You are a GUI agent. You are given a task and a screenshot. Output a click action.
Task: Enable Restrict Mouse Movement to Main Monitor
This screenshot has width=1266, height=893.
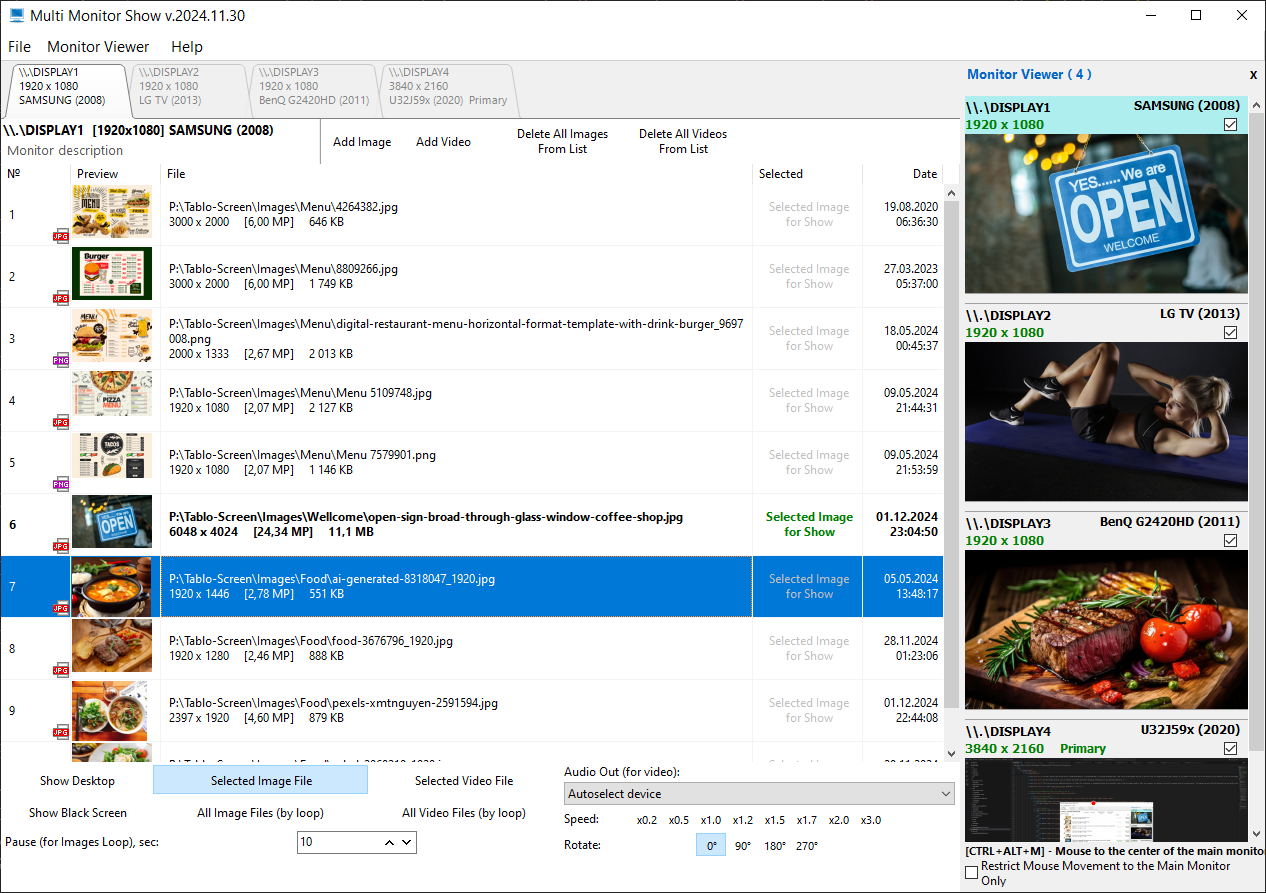971,873
